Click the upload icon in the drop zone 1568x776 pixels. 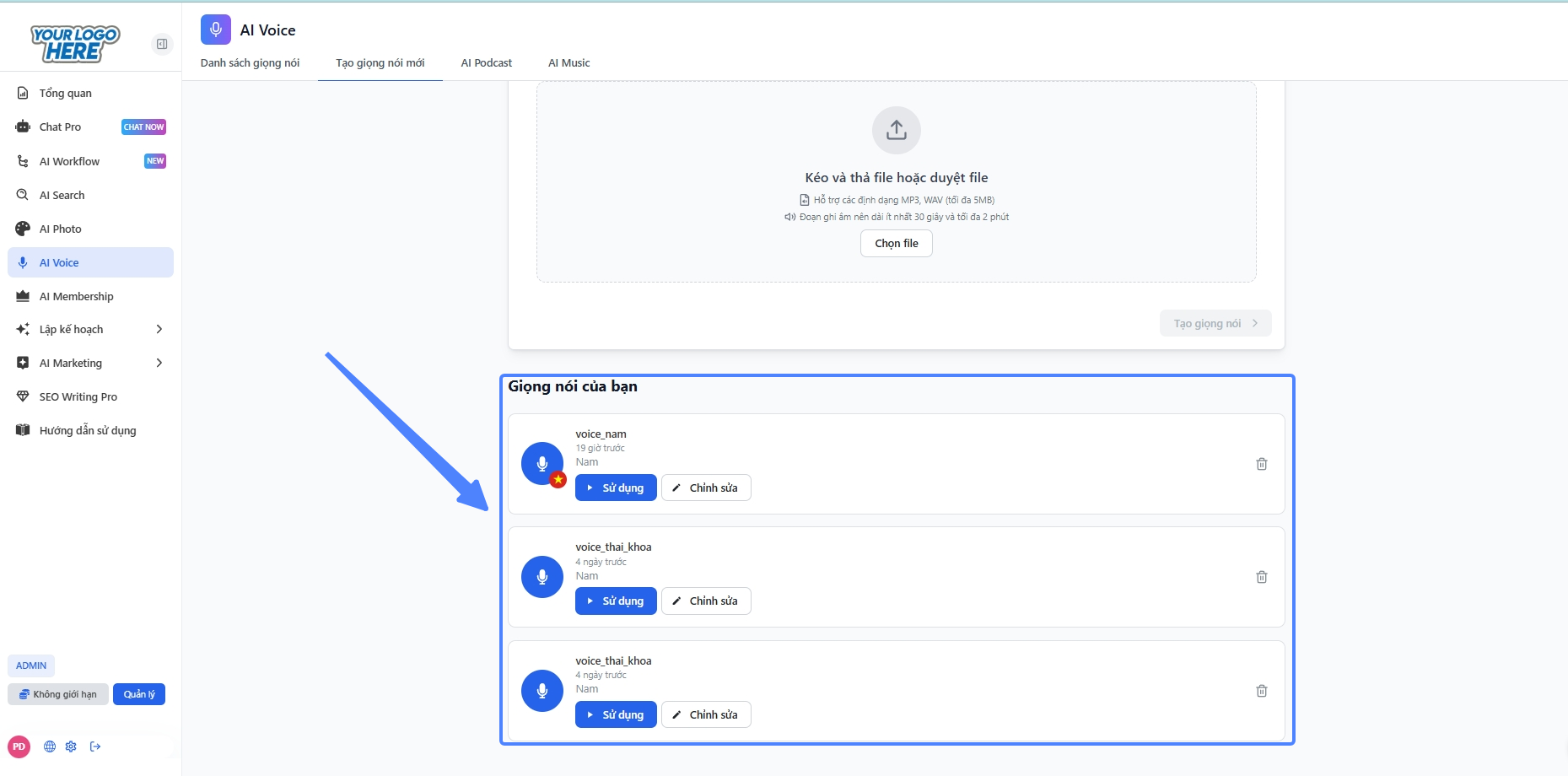click(896, 130)
